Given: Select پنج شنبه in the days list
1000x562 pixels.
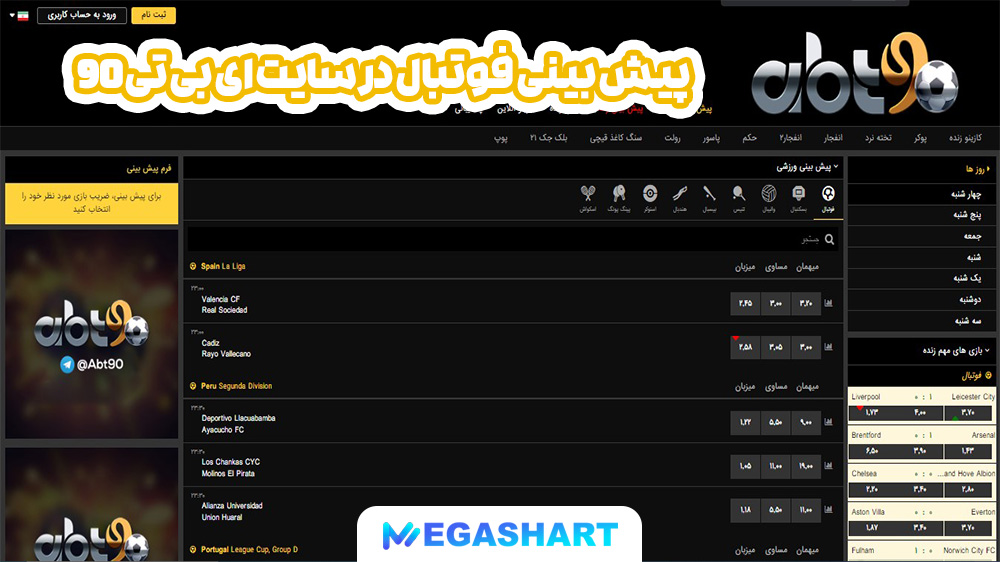Looking at the screenshot, I should coord(921,215).
